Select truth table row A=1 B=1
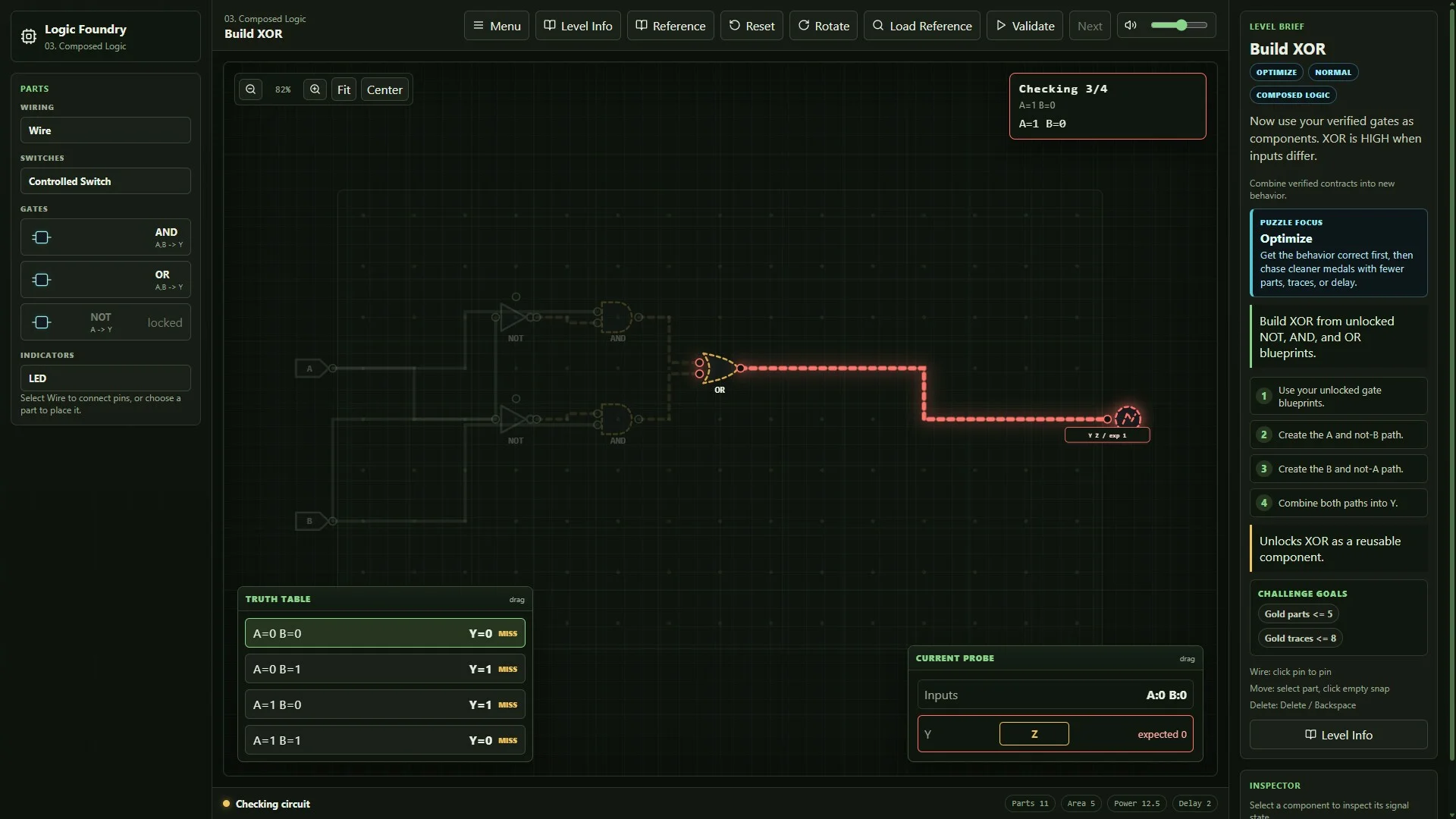This screenshot has width=1456, height=819. tap(384, 740)
